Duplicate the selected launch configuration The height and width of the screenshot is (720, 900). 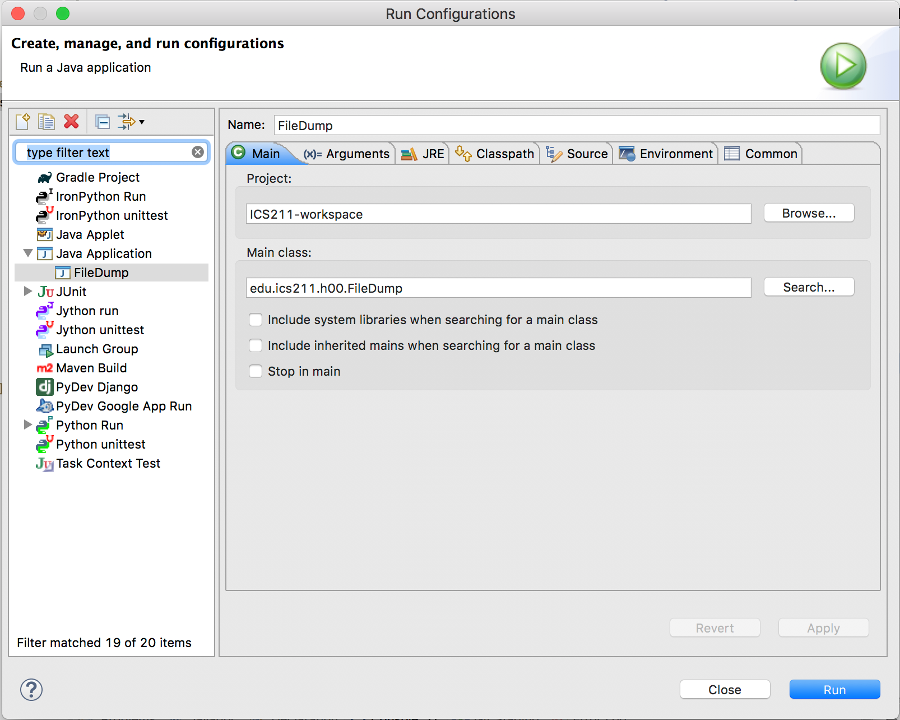pyautogui.click(x=46, y=121)
